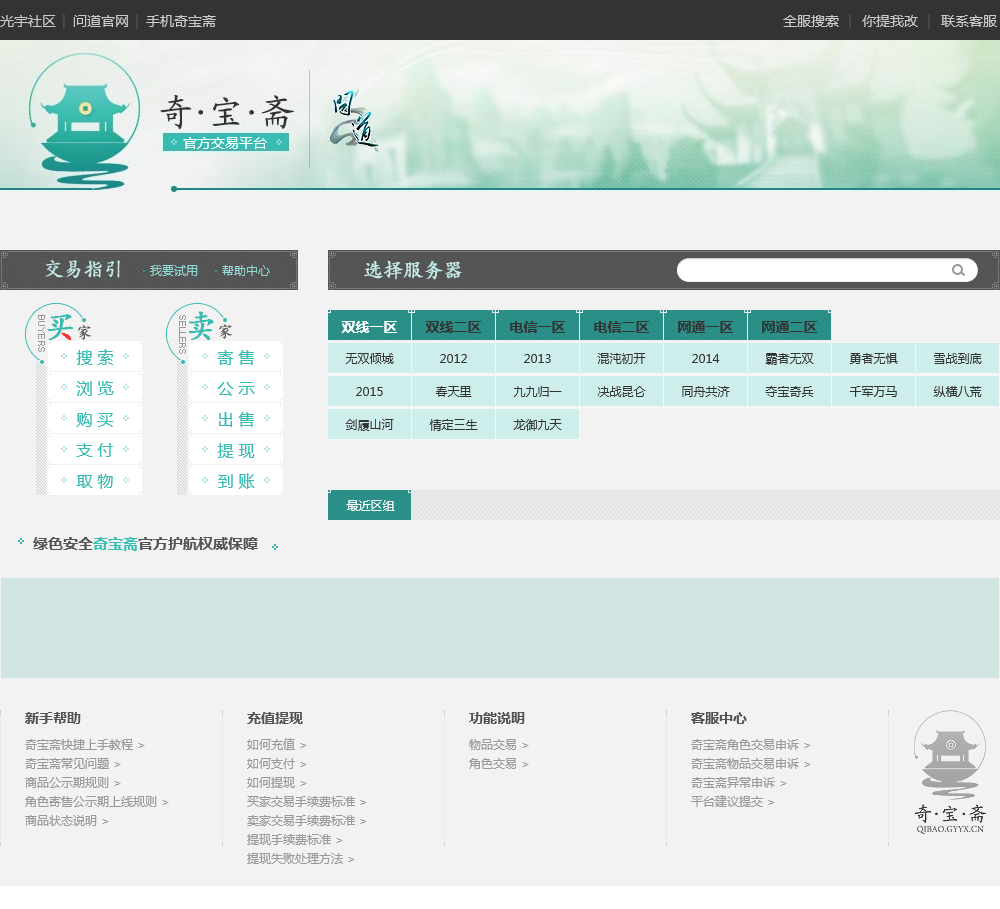Switch to 网通一区 tab
The width and height of the screenshot is (1000, 909).
705,327
